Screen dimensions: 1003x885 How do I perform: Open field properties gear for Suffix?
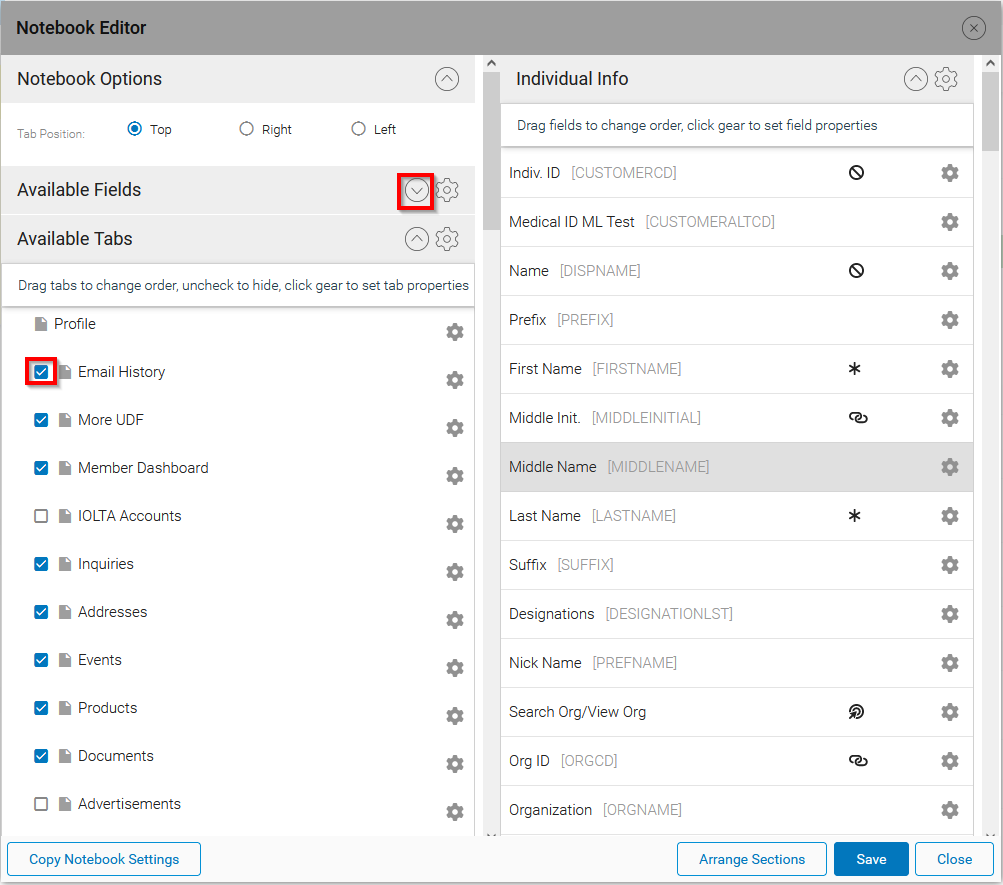tap(950, 565)
